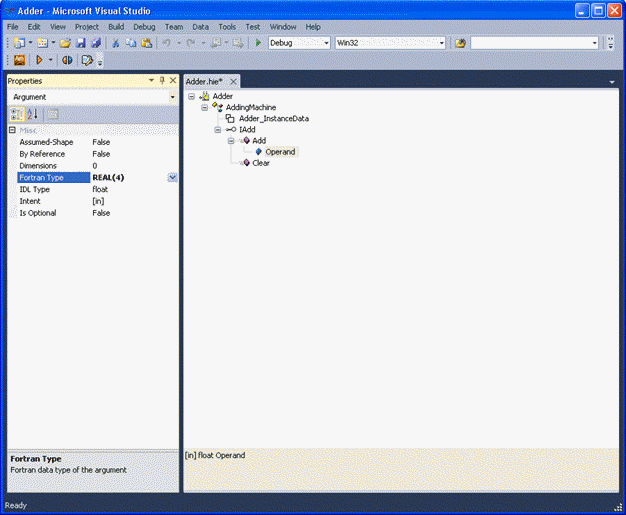Screen dimensions: 626x515
Task: Collapse the Adder root tree node
Action: [x=192, y=96]
